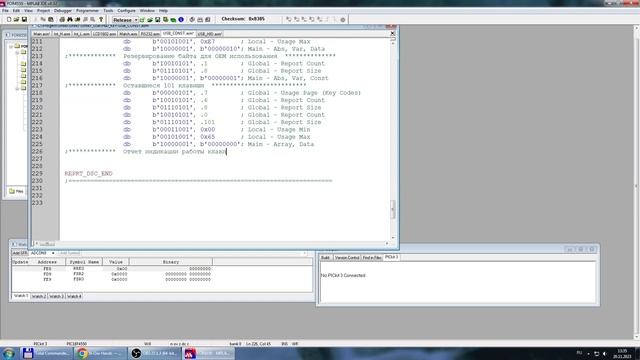Open the Total Commander taskbar item
Viewport: 640px width, 360px height.
click(x=46, y=353)
